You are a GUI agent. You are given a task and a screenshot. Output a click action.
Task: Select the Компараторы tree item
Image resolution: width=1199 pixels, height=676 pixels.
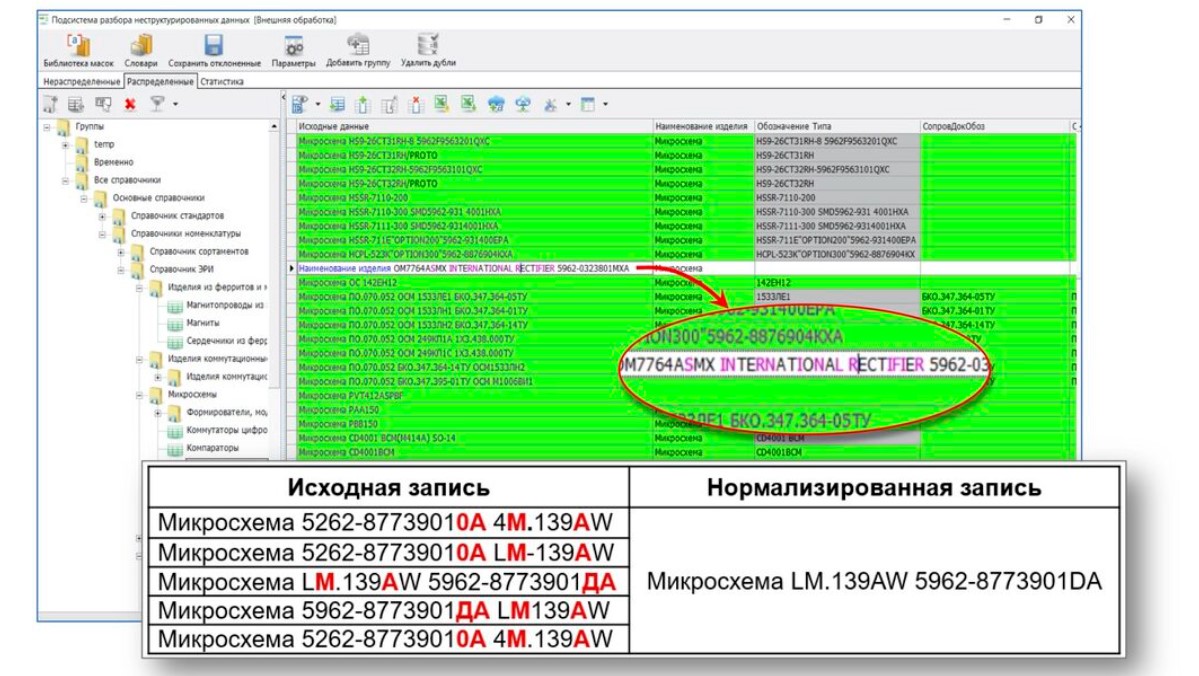(x=213, y=448)
